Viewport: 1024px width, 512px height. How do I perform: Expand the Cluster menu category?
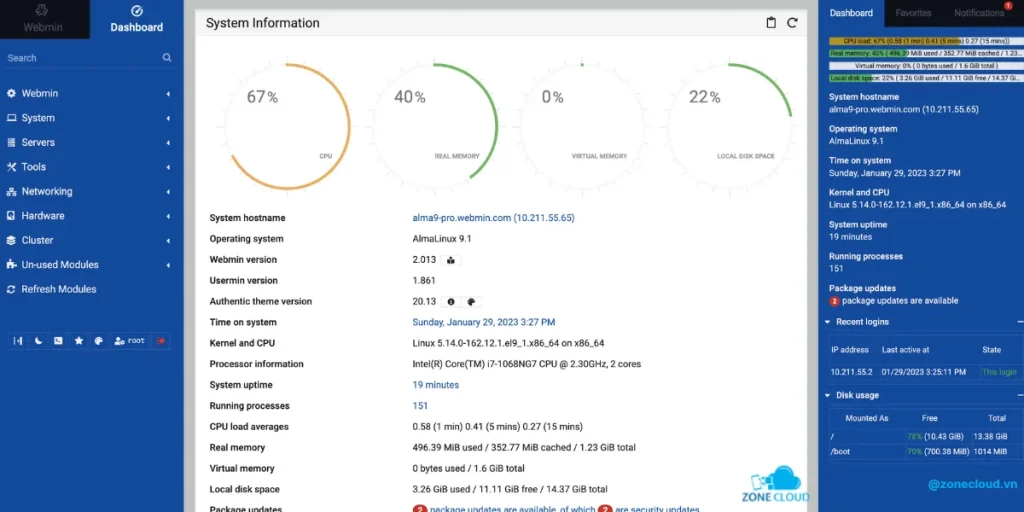pos(91,240)
